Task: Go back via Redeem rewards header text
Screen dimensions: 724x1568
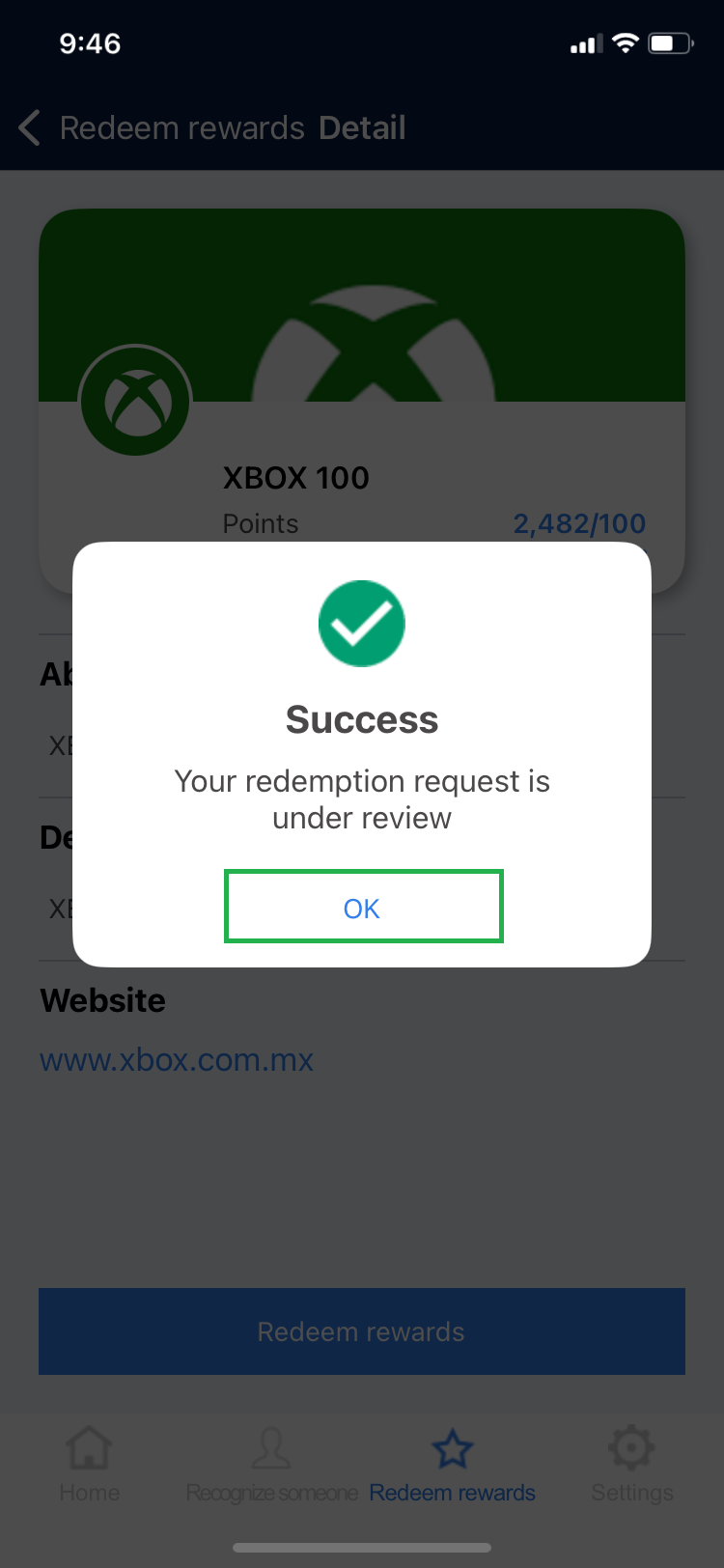Action: point(182,127)
